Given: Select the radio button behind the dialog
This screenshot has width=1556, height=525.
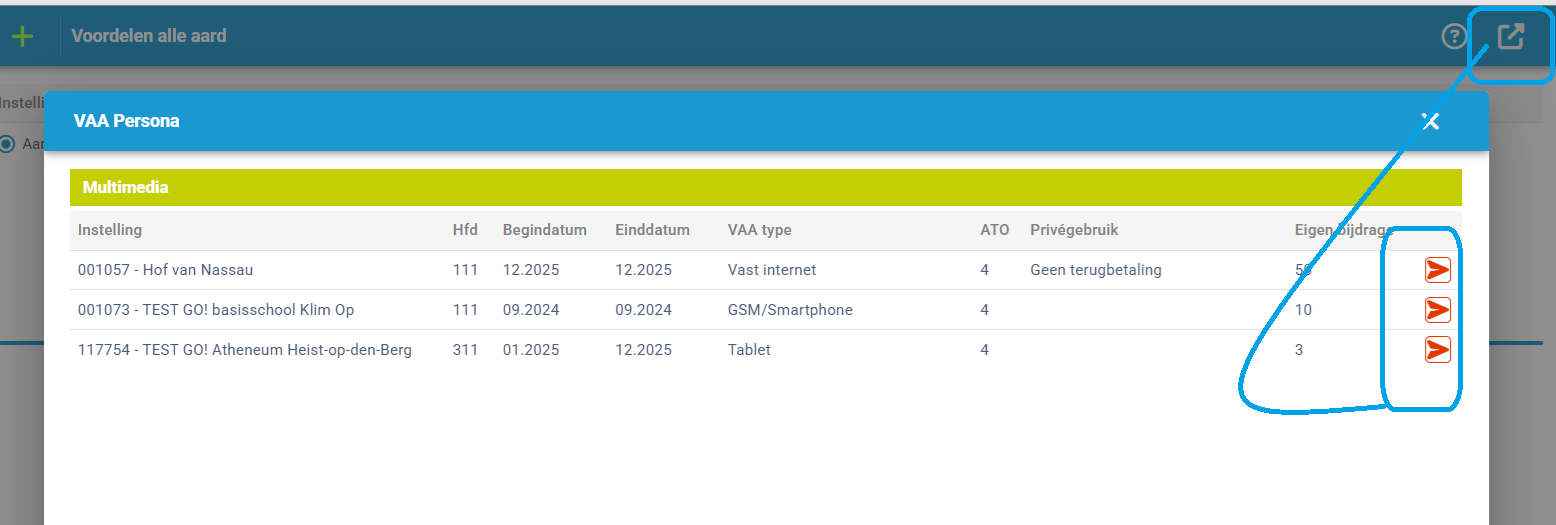Looking at the screenshot, I should (7, 144).
